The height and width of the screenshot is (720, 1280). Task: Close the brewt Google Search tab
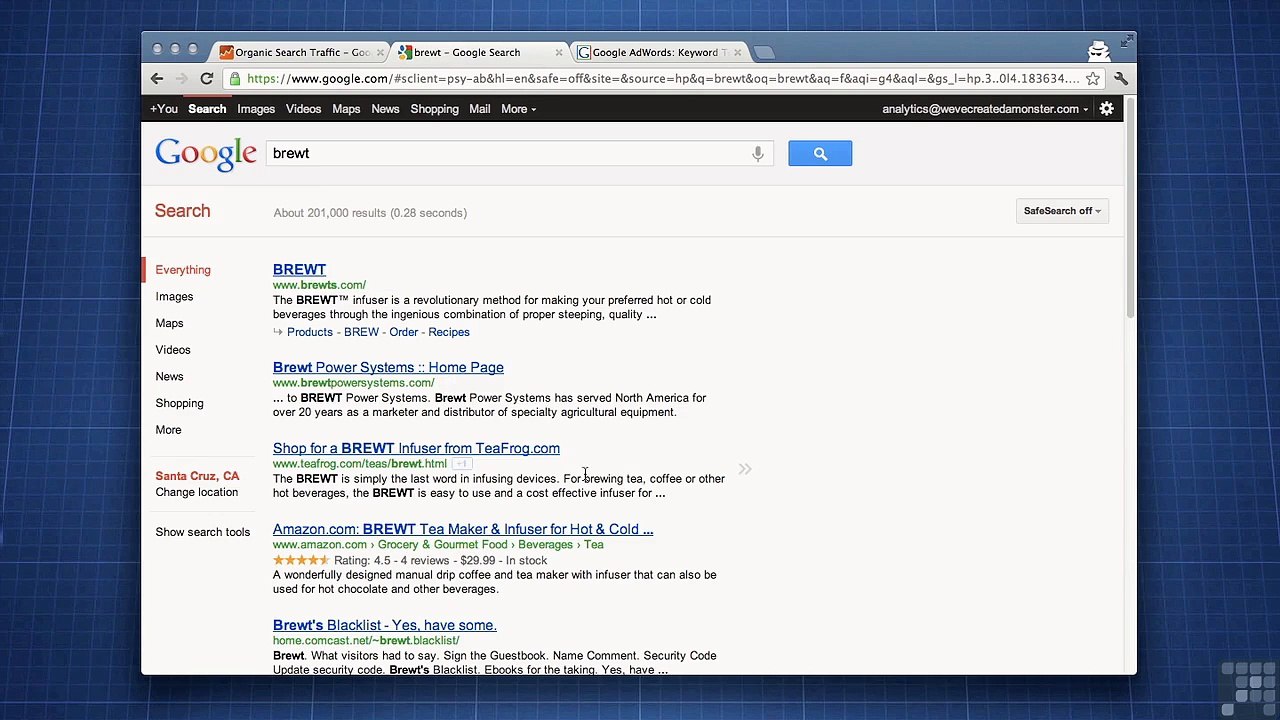559,52
